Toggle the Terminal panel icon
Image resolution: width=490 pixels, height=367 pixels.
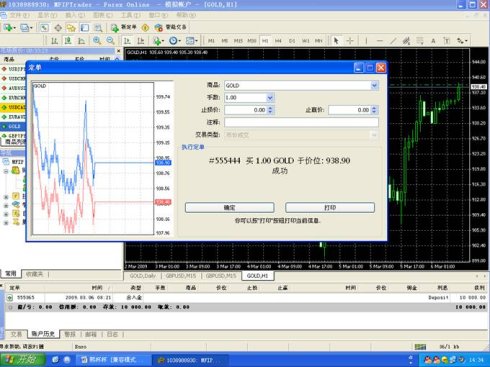coord(85,28)
